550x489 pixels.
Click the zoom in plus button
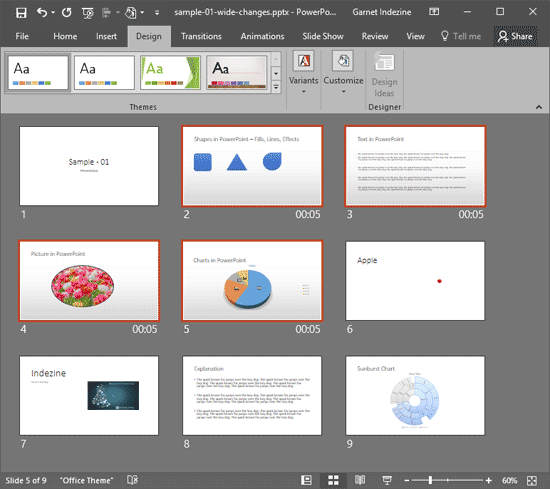tap(489, 481)
